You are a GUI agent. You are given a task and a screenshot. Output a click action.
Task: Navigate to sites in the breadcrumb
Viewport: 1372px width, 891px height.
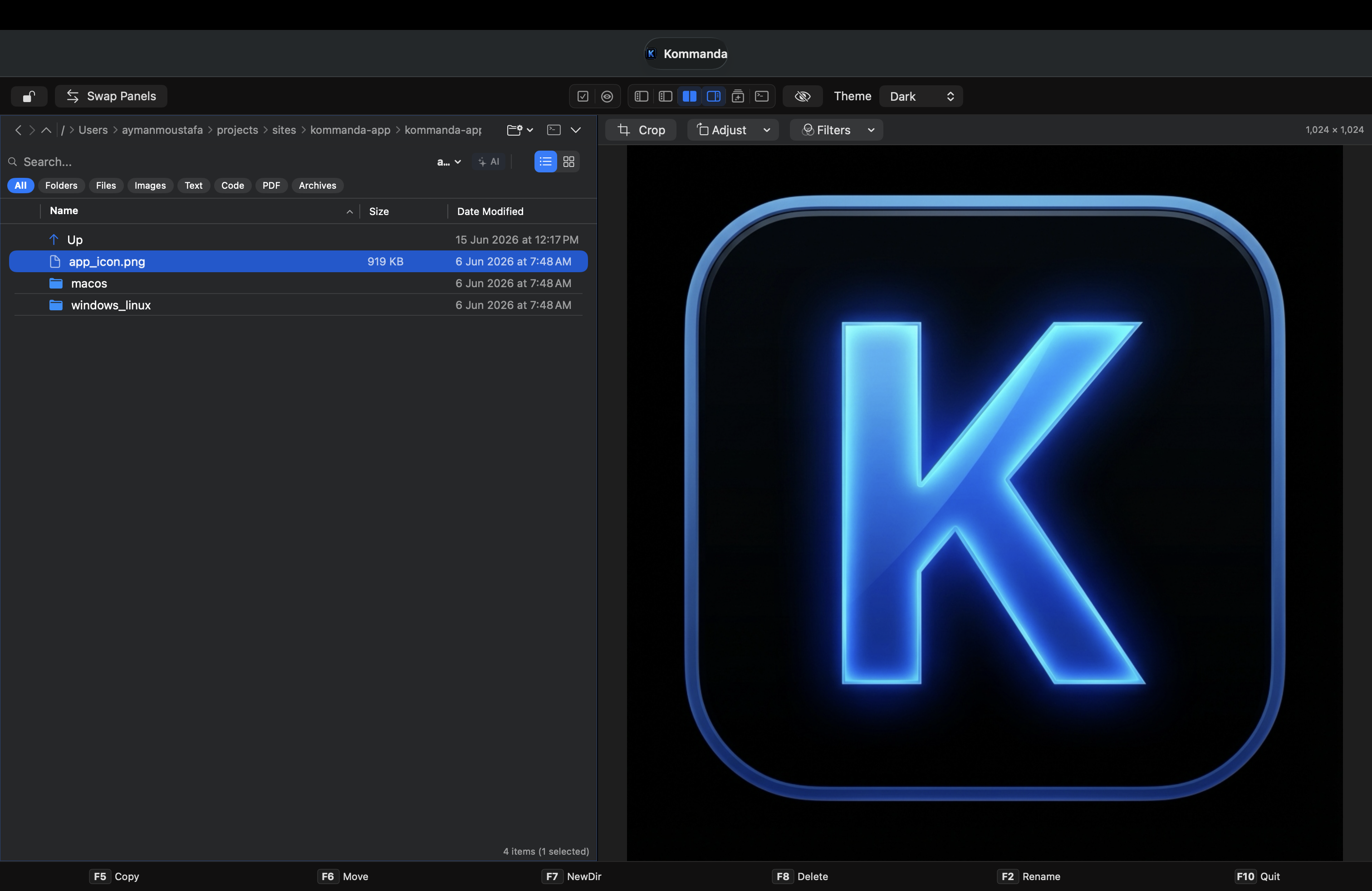[x=284, y=130]
